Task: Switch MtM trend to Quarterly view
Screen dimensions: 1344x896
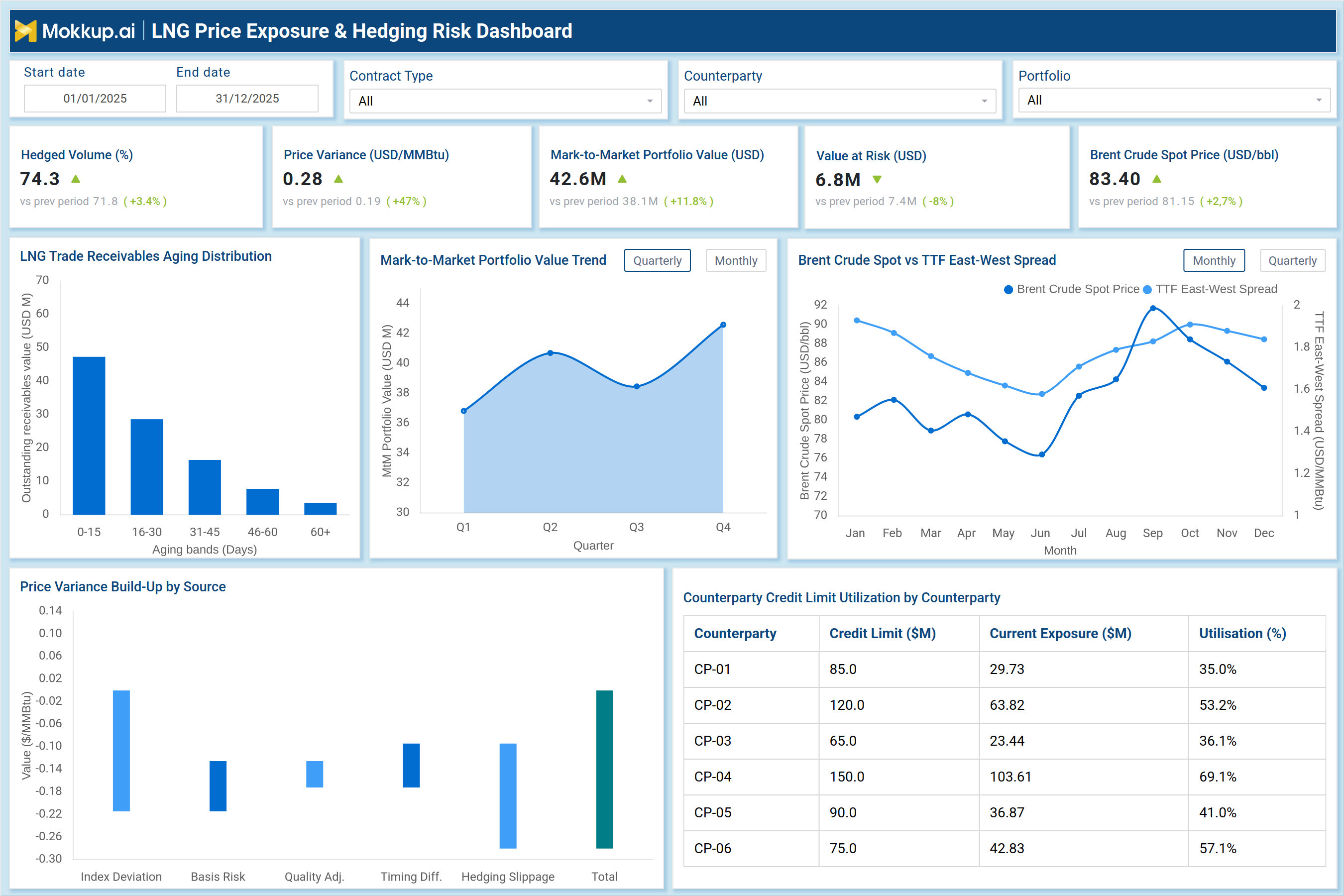Action: [x=657, y=260]
